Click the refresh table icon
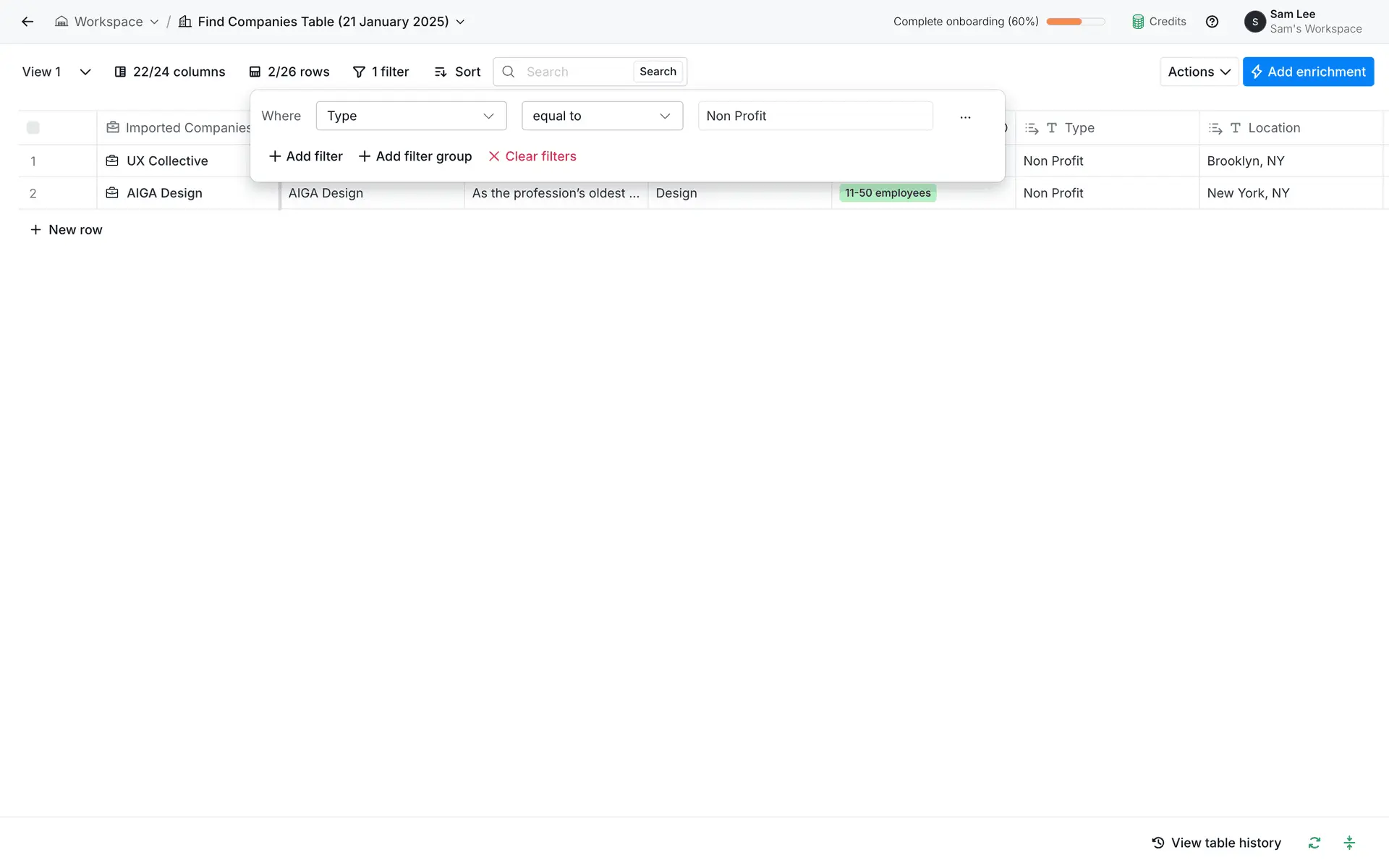Image resolution: width=1389 pixels, height=868 pixels. (1314, 843)
